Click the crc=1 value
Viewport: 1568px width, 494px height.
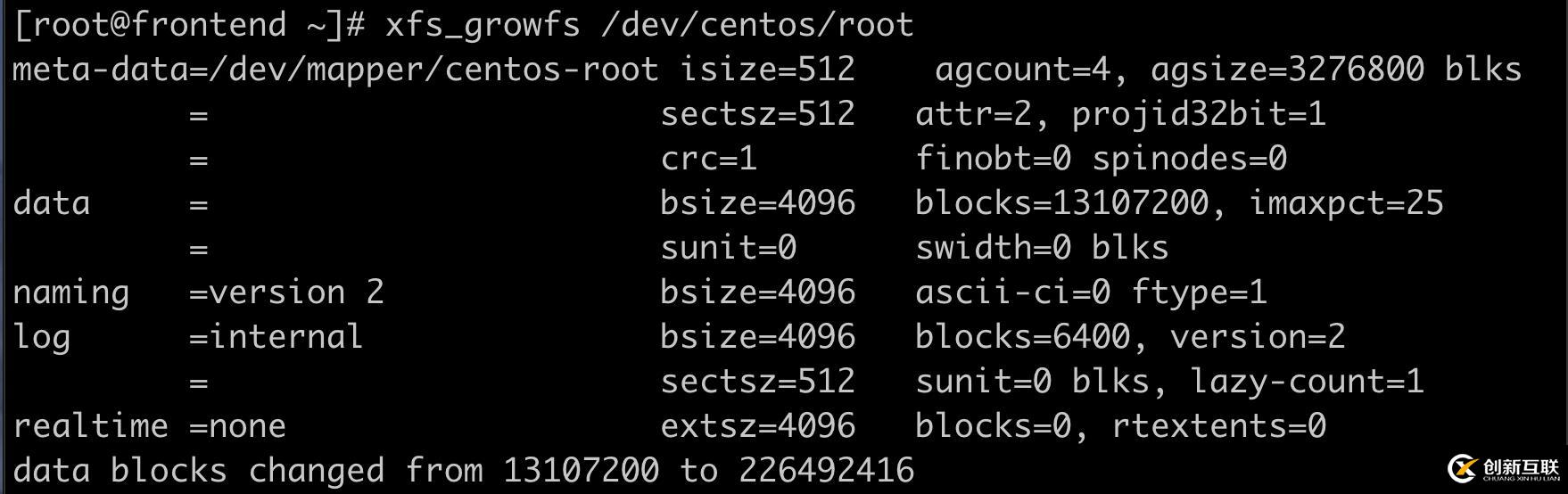click(709, 159)
